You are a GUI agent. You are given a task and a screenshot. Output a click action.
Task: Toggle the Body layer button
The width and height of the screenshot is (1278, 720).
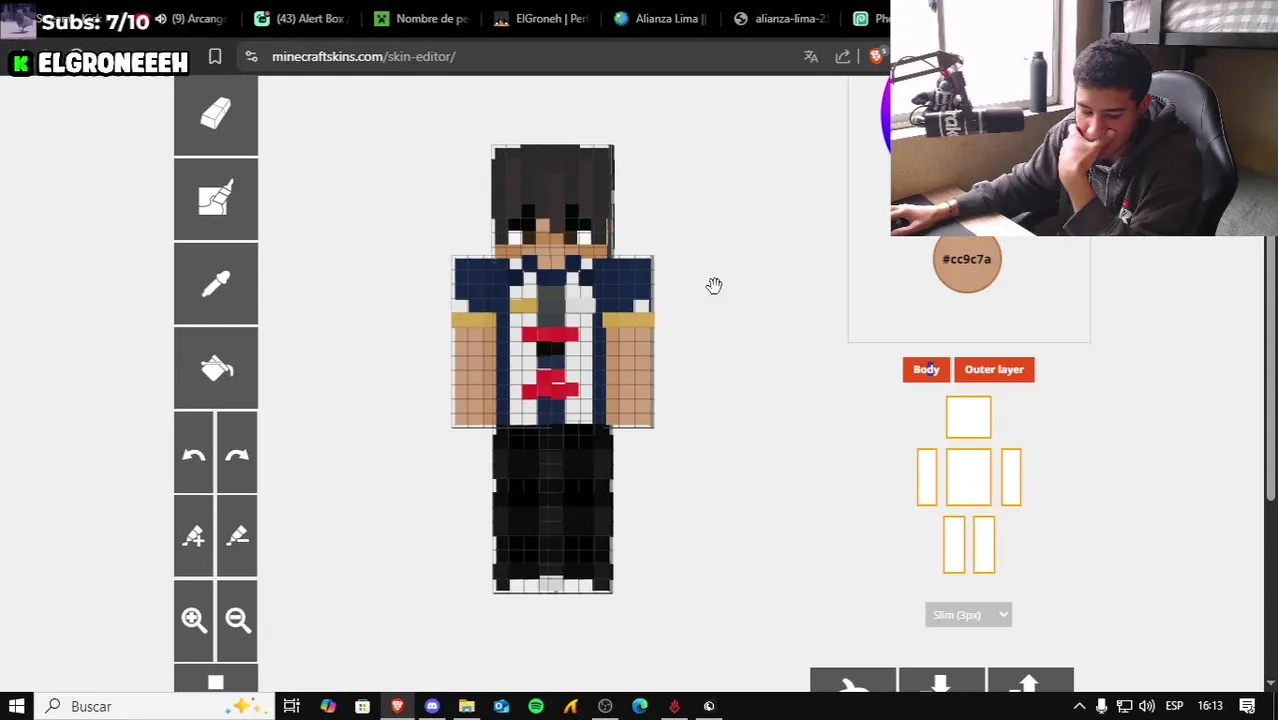(x=926, y=369)
